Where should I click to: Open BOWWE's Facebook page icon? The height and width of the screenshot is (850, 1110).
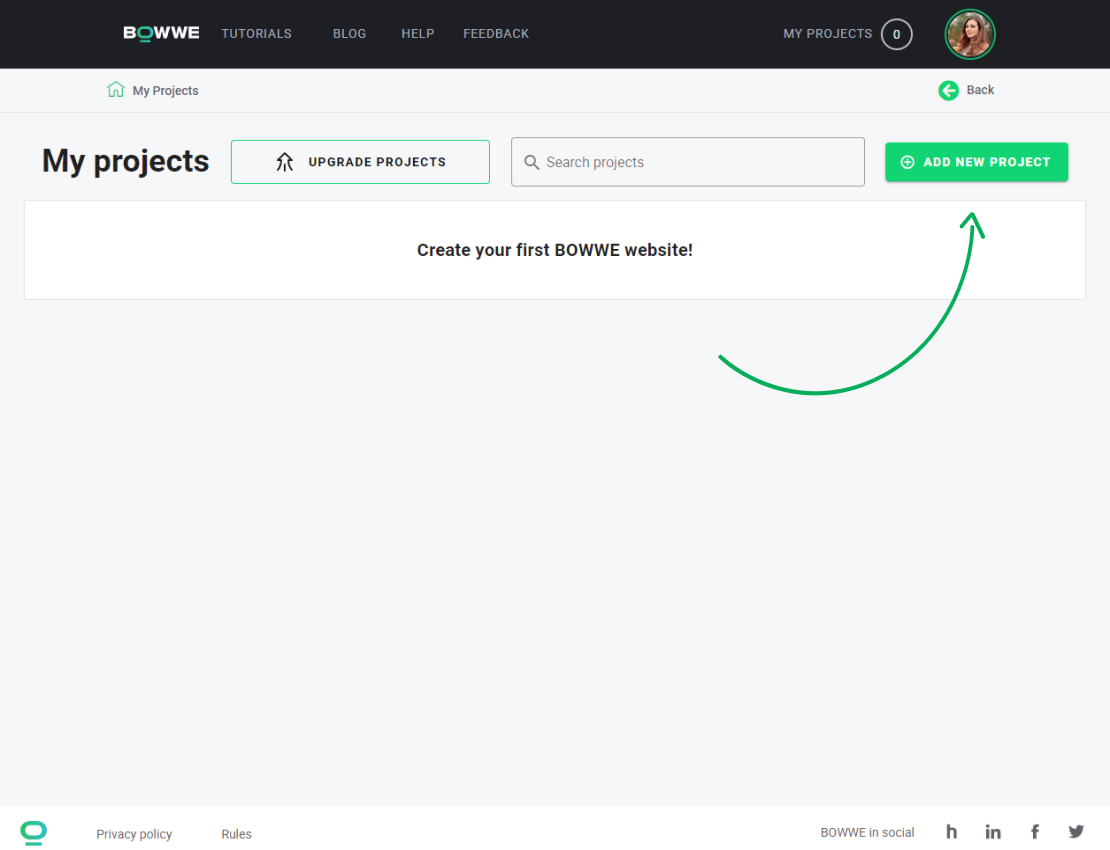point(1035,832)
